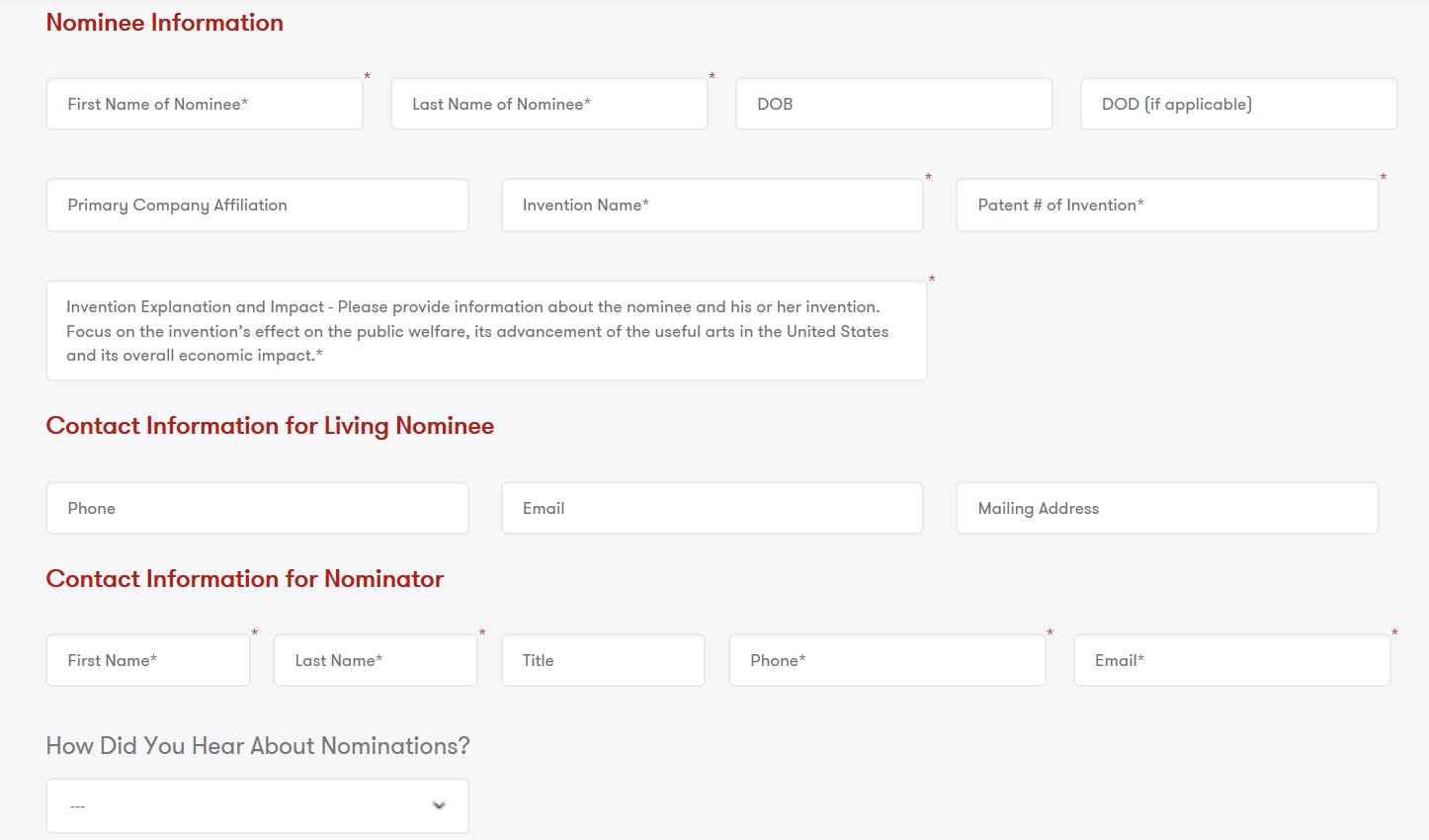Image resolution: width=1429 pixels, height=840 pixels.
Task: Select the Last Name of Nominee field
Action: coord(549,104)
